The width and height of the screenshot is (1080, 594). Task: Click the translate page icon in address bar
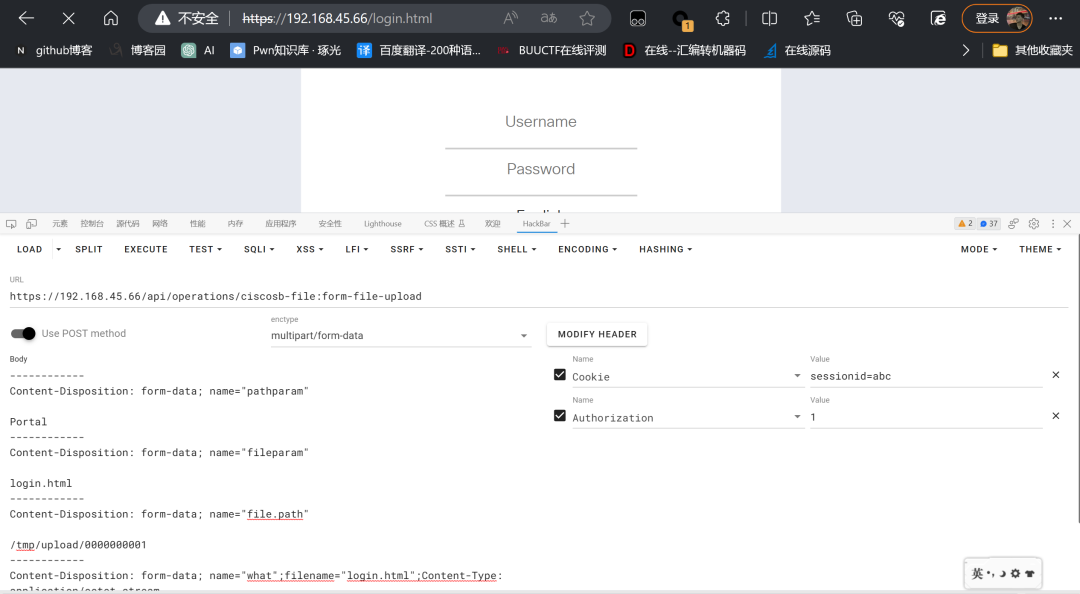point(549,19)
